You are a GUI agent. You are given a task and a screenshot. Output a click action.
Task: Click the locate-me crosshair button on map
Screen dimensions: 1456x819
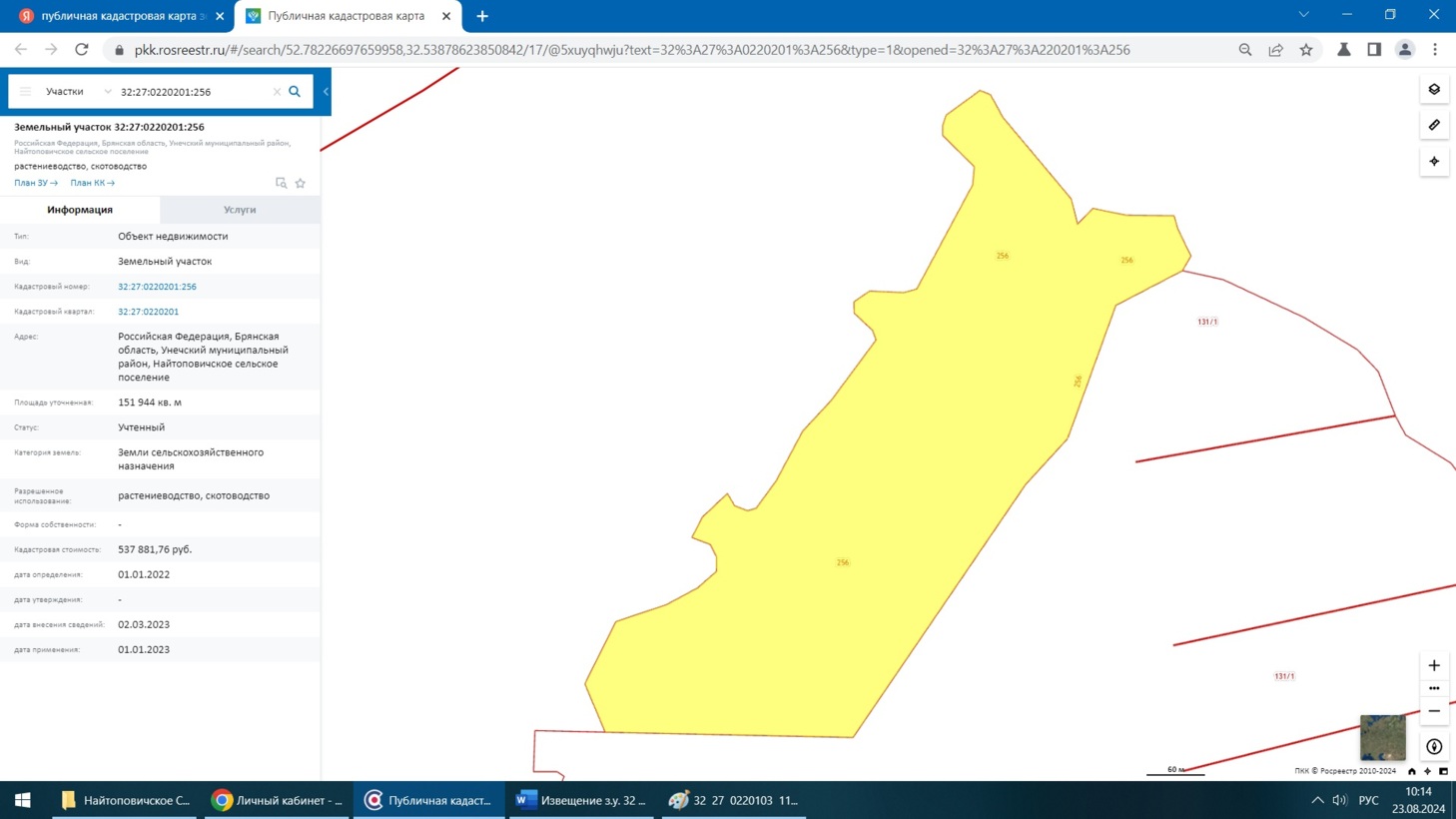point(1434,162)
